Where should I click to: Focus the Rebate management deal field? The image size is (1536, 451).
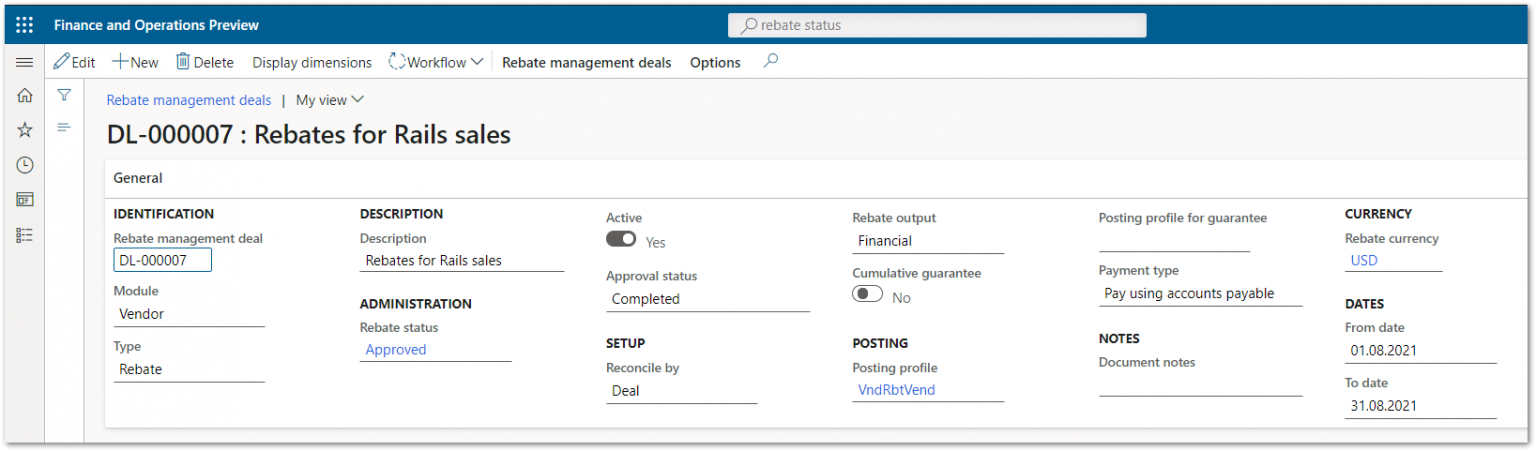[x=163, y=260]
